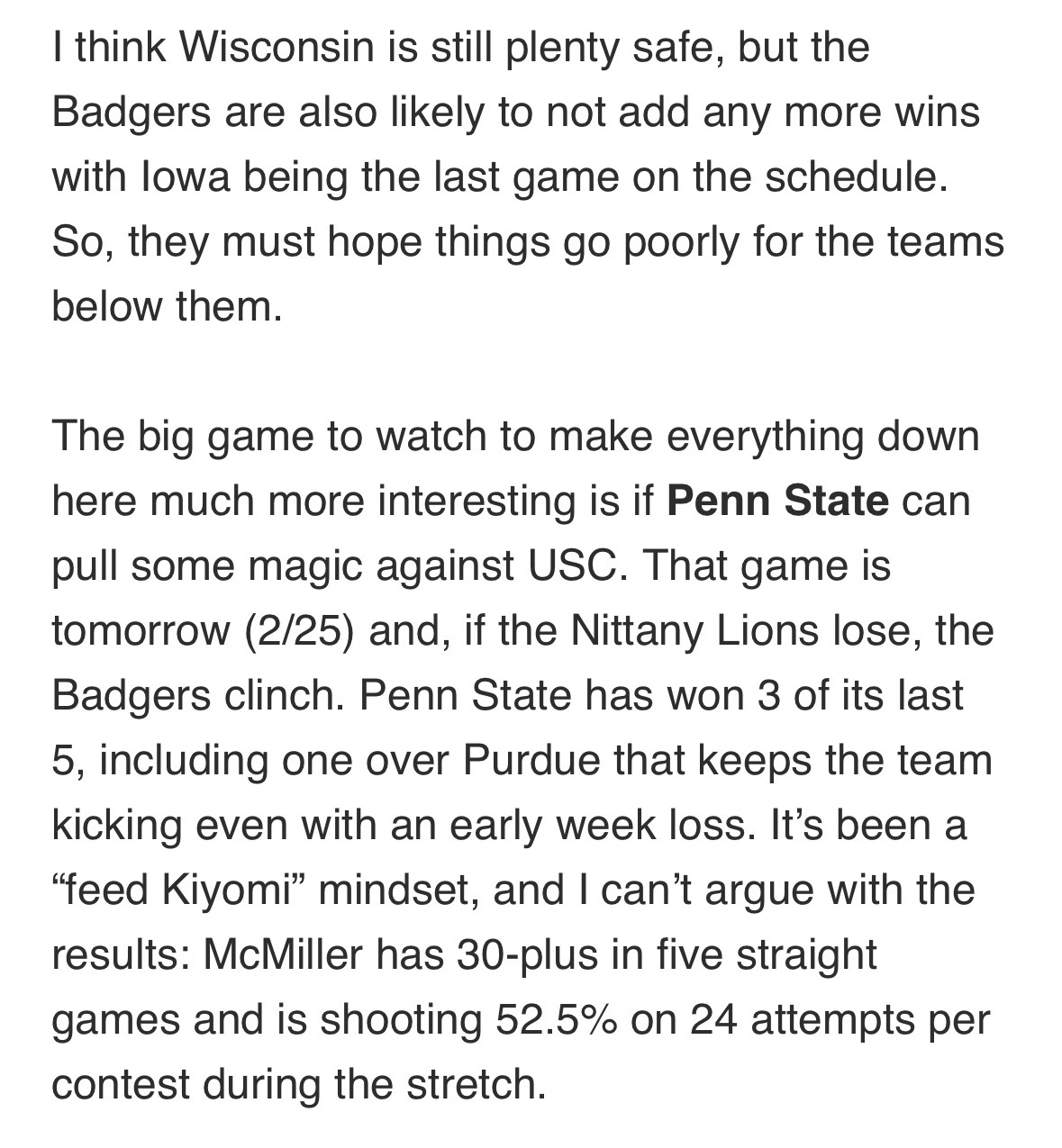This screenshot has height=1148, width=1062.
Task: Click the words below them
Action: (x=167, y=306)
